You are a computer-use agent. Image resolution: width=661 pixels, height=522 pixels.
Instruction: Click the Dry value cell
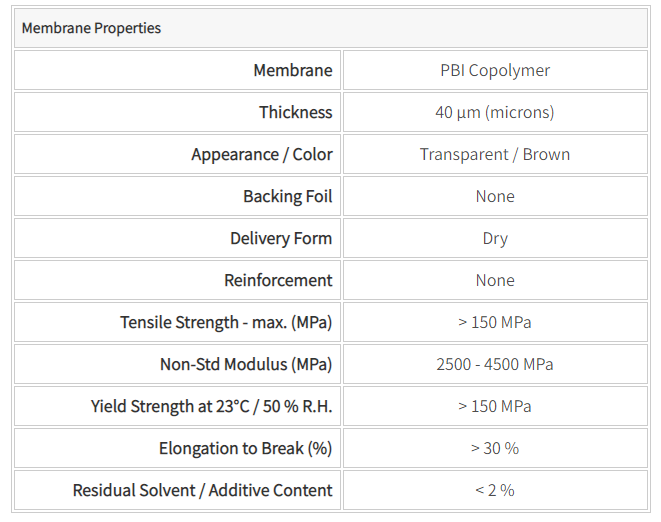click(x=494, y=238)
